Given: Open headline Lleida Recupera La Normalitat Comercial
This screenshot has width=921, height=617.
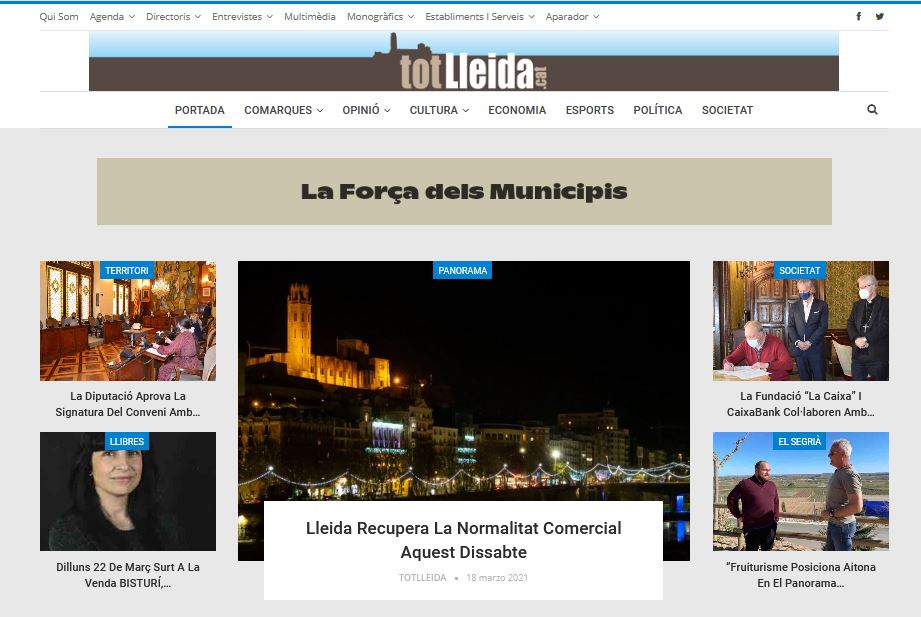Looking at the screenshot, I should click(x=463, y=540).
